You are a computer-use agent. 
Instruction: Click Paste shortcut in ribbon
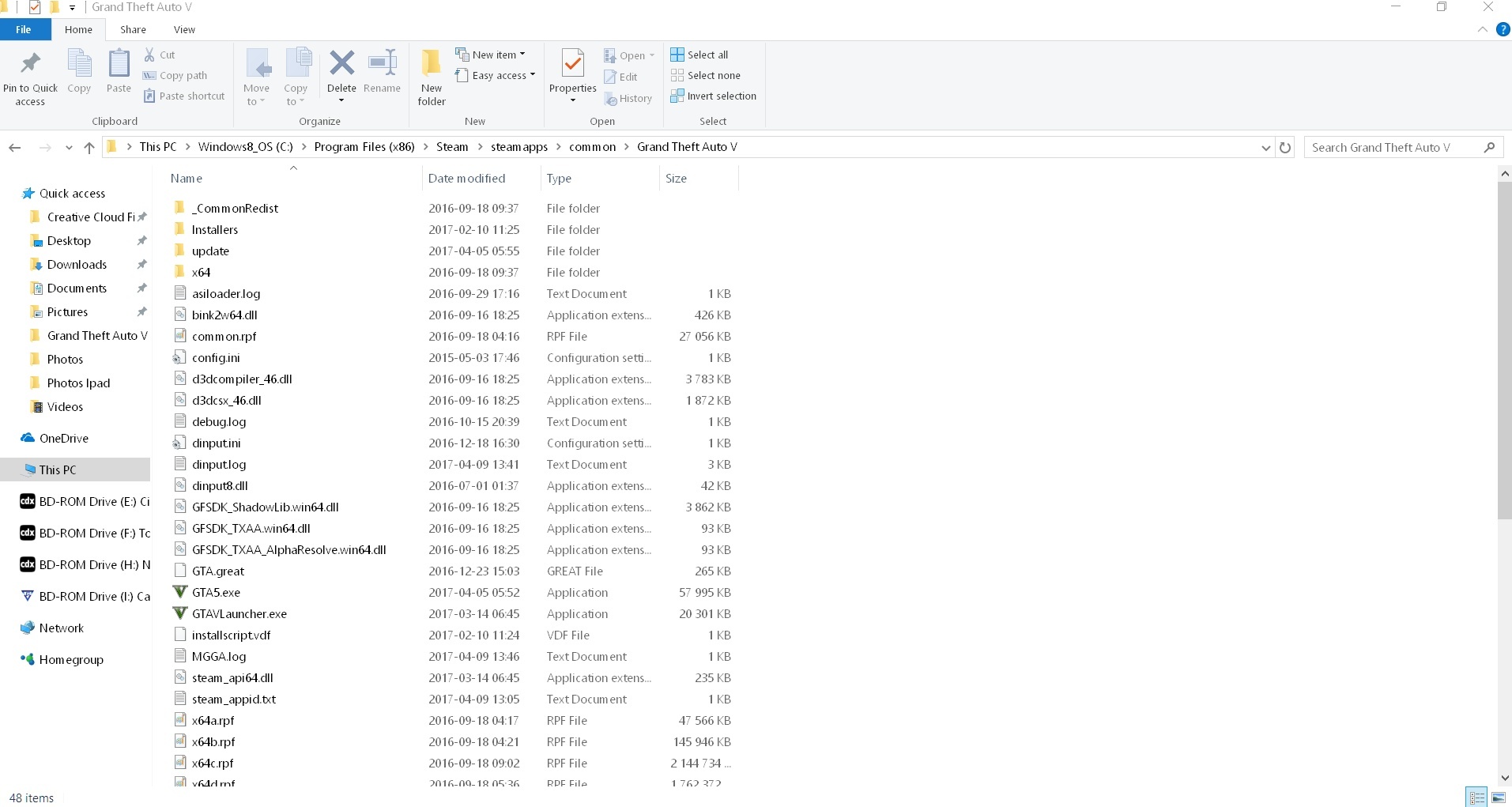(x=184, y=96)
